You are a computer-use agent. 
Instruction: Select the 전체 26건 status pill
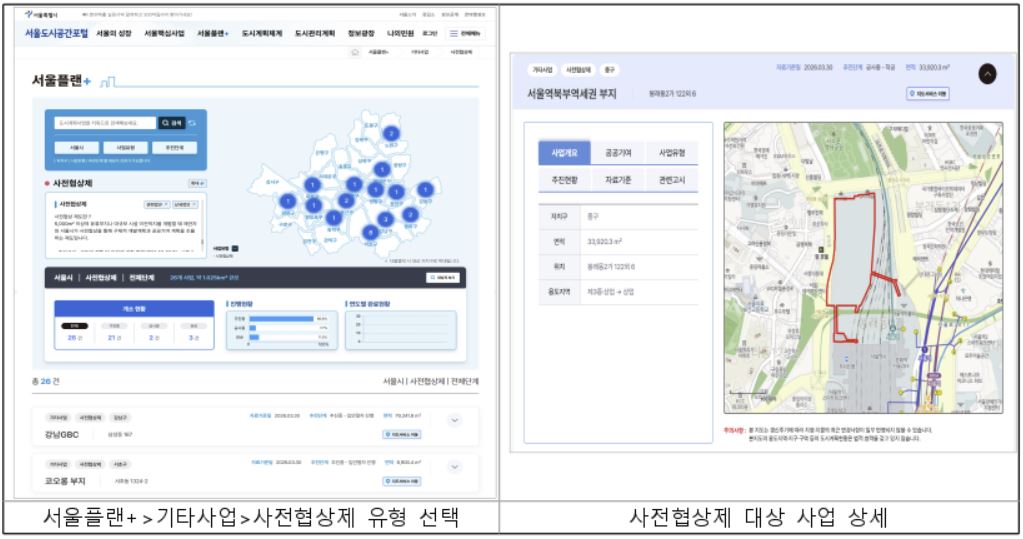coord(74,326)
